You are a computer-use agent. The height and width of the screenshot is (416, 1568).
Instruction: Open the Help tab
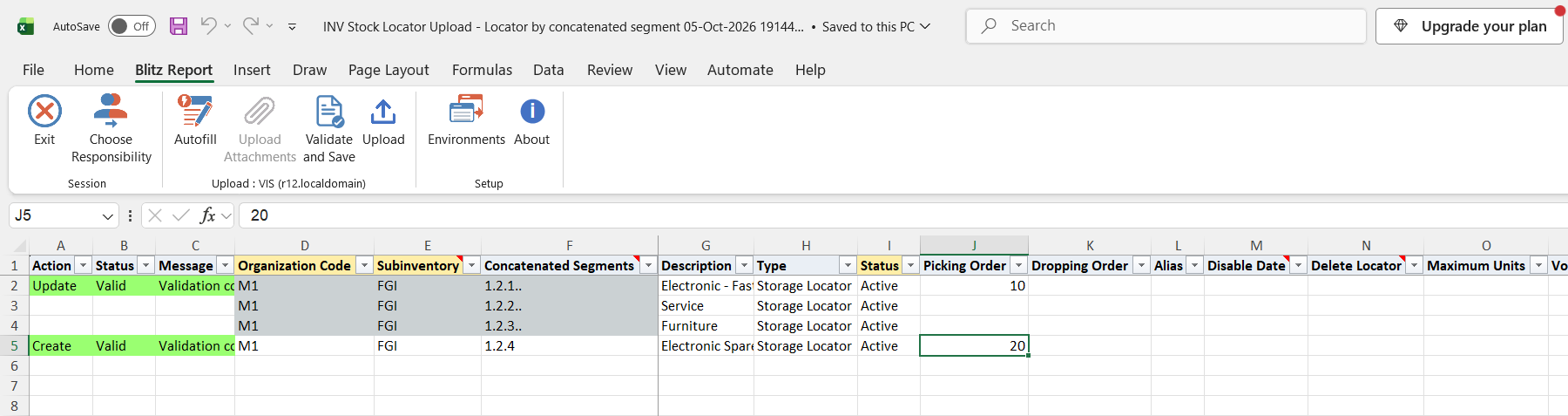(x=810, y=70)
